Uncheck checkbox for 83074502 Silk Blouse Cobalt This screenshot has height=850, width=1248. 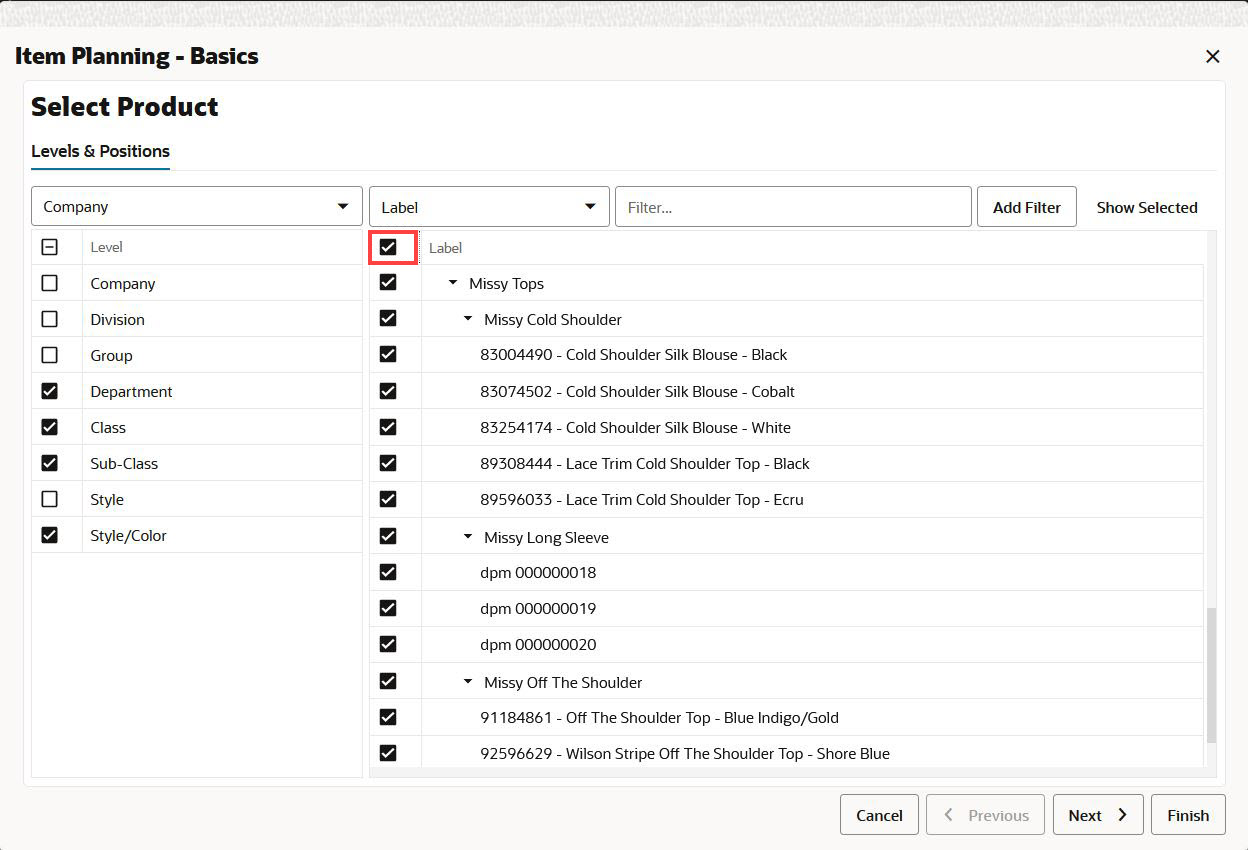pyautogui.click(x=388, y=391)
